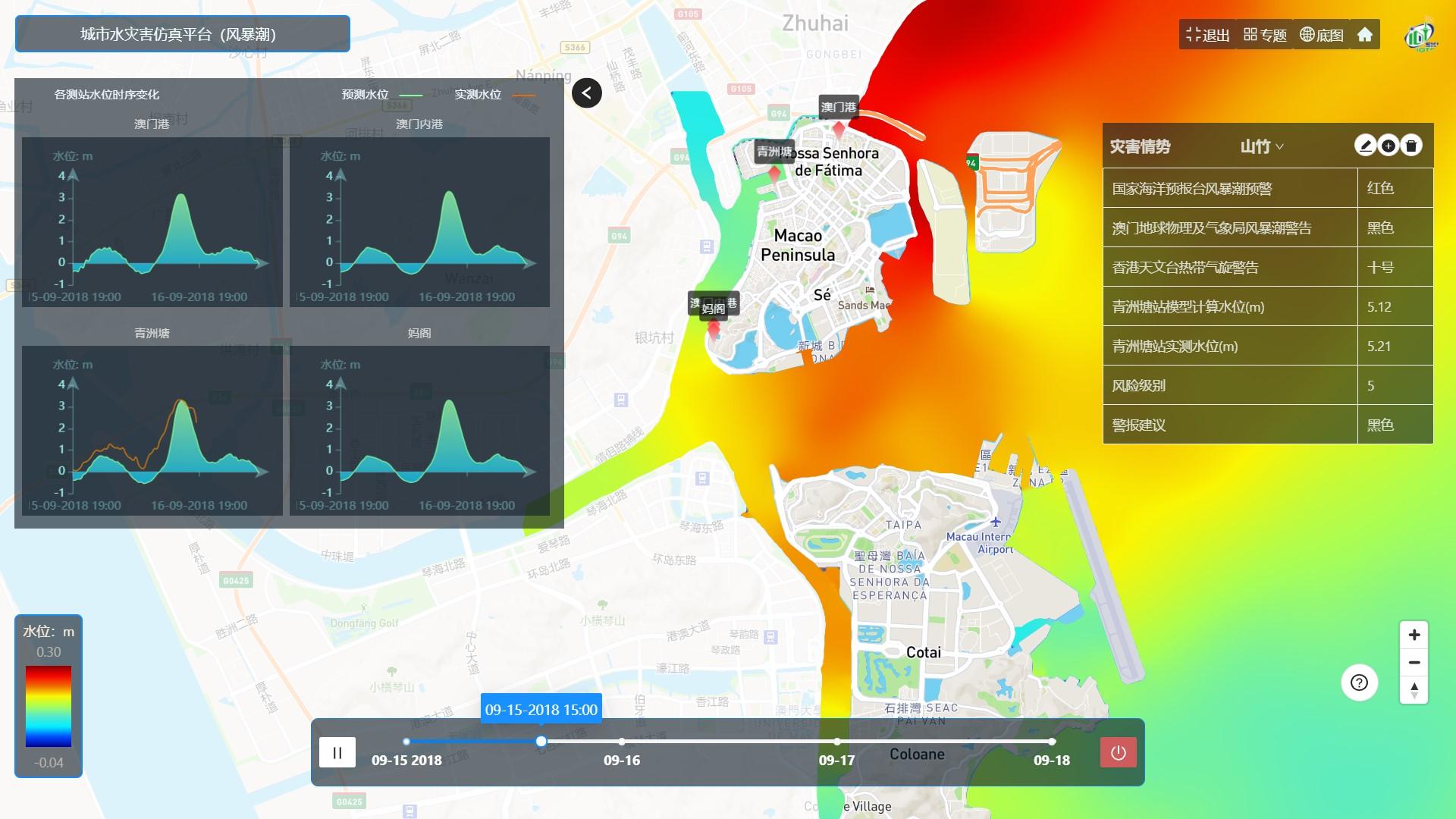This screenshot has height=819, width=1456.
Task: Pause the timeline playback
Action: (337, 752)
